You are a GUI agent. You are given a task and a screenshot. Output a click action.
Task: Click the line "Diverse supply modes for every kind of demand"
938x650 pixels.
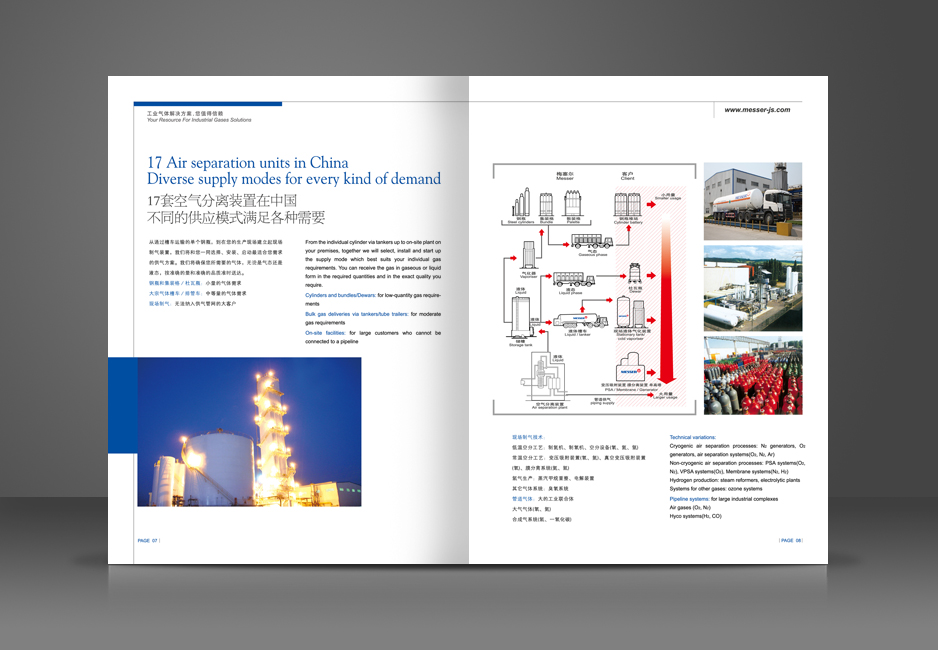(294, 179)
